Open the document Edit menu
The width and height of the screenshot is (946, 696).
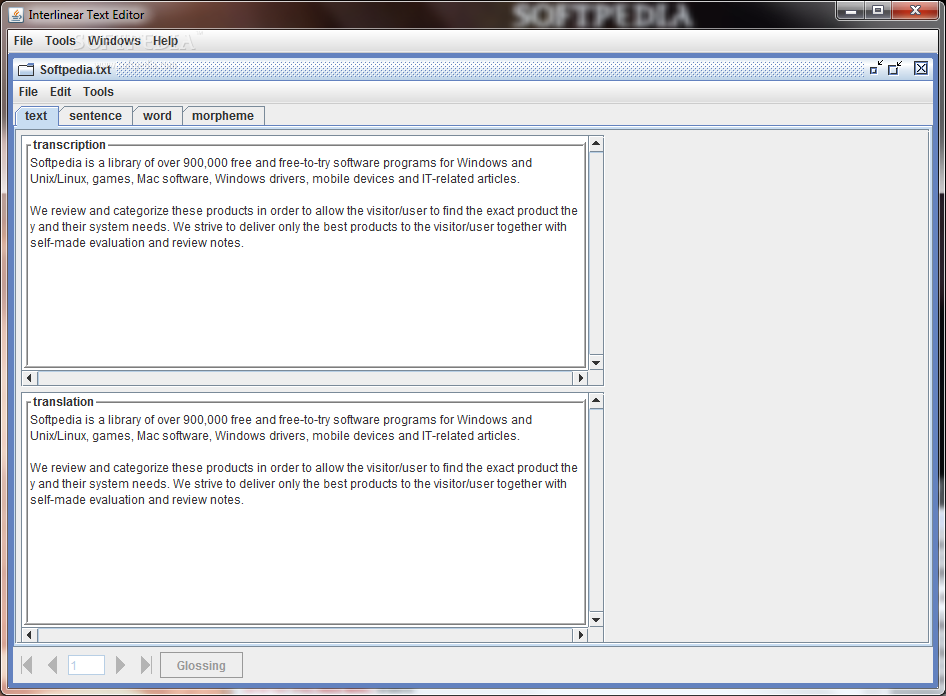click(60, 92)
